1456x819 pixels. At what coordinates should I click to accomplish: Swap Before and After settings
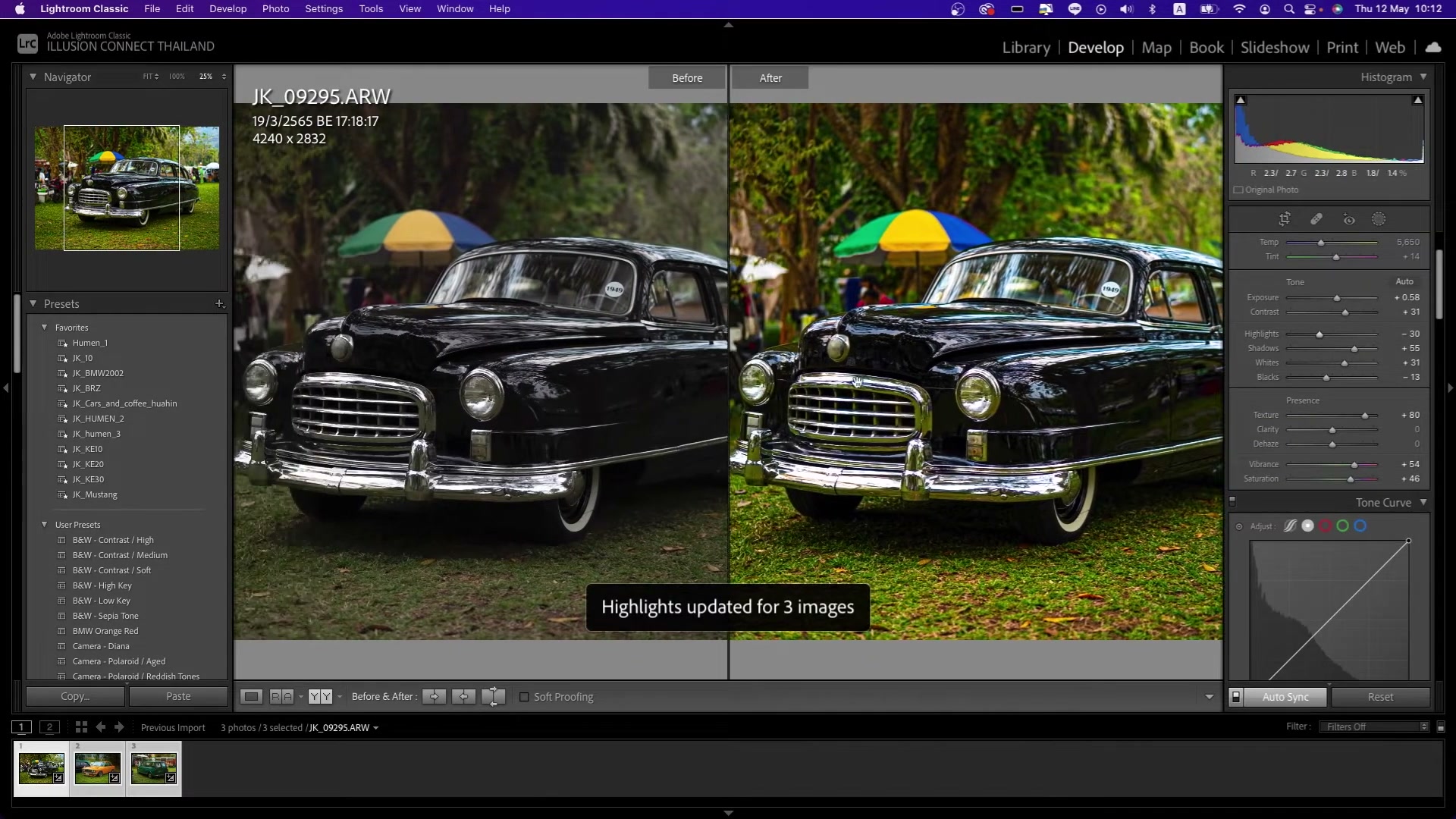tap(493, 696)
